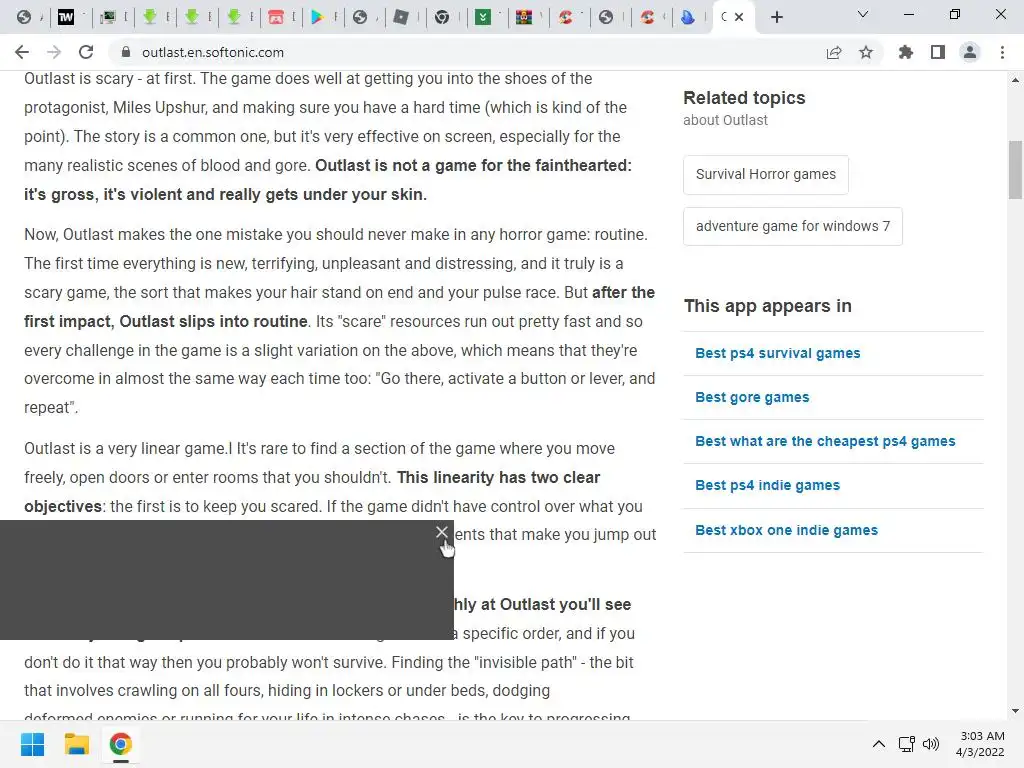Switch to the Roblox tab
Image resolution: width=1024 pixels, height=768 pixels.
[401, 17]
